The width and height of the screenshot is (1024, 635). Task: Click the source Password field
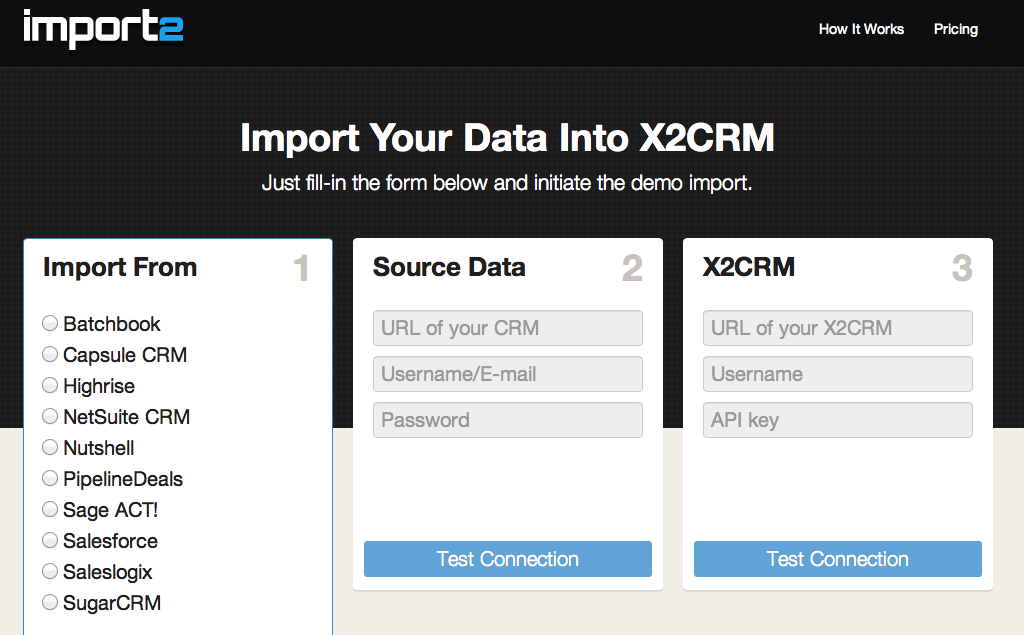click(508, 420)
